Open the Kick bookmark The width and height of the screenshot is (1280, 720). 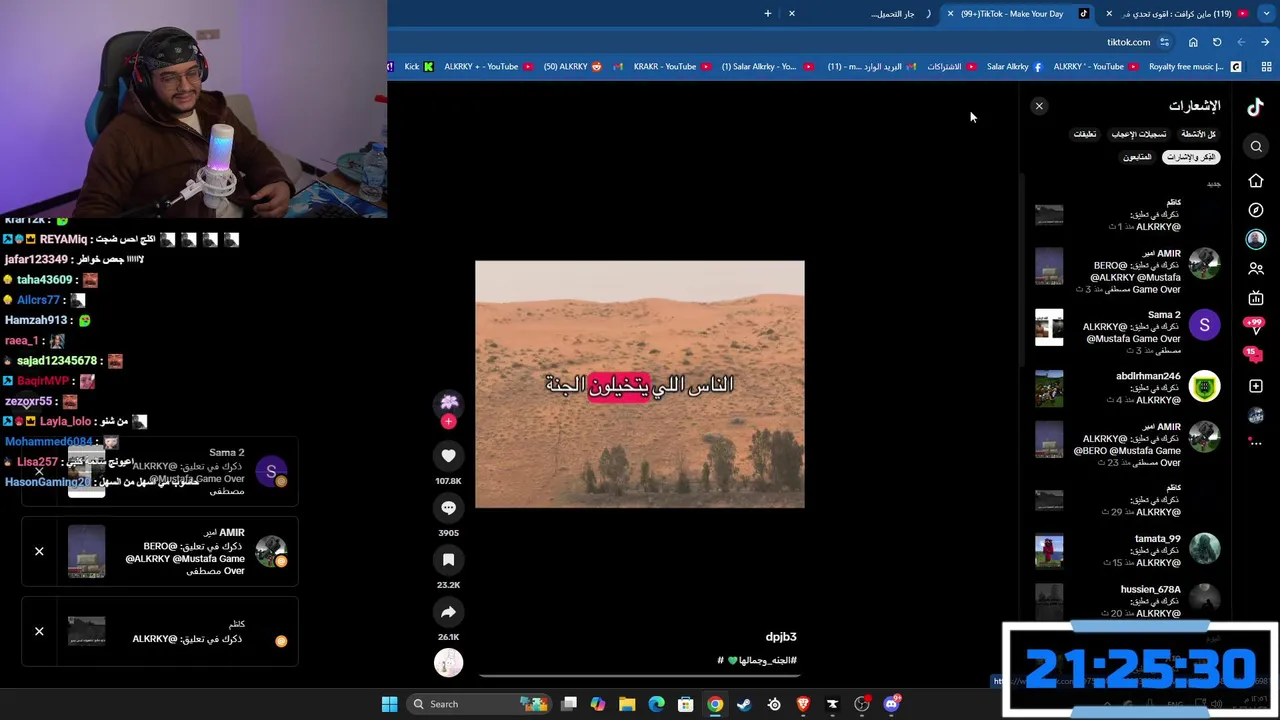tap(418, 67)
